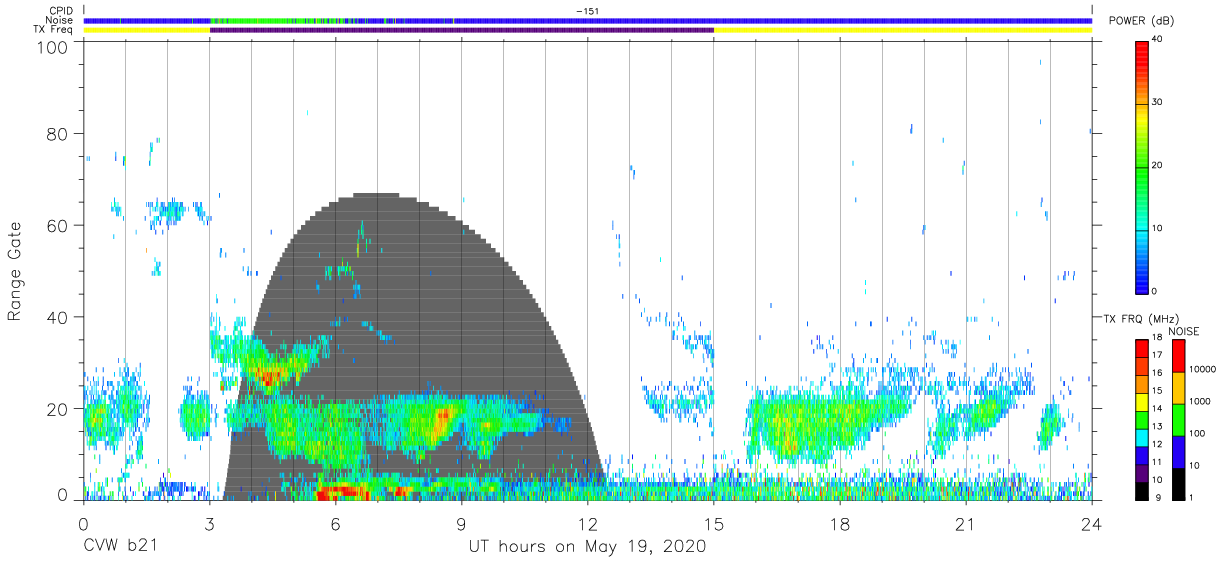Click the "POWER (dB)" colorbar title

[1142, 21]
